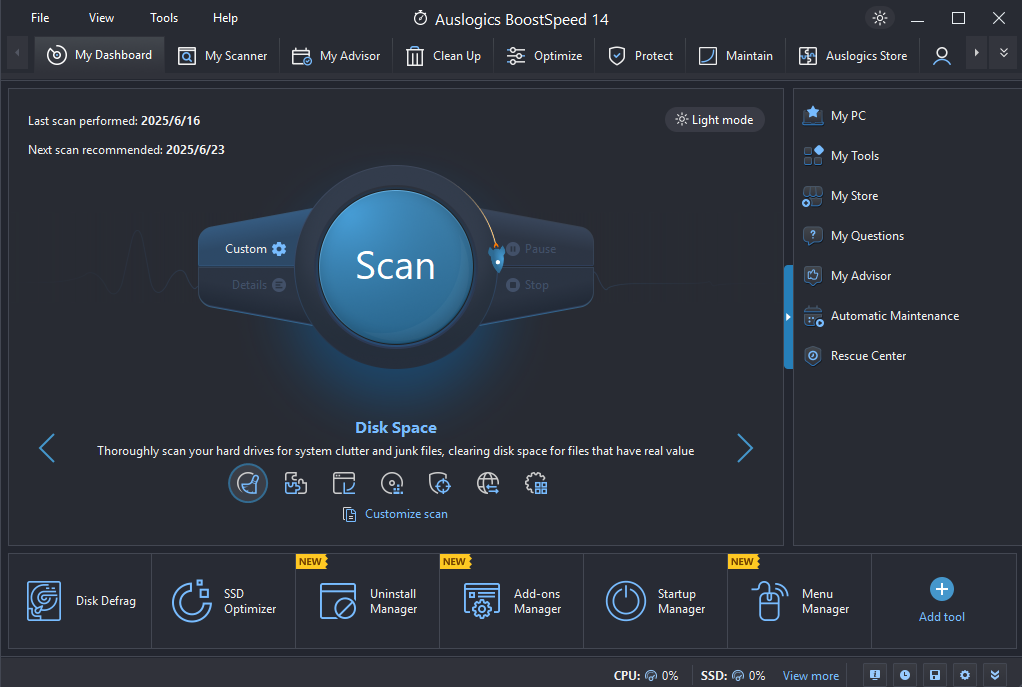This screenshot has width=1022, height=687.
Task: Go to previous scan category
Action: pos(47,448)
